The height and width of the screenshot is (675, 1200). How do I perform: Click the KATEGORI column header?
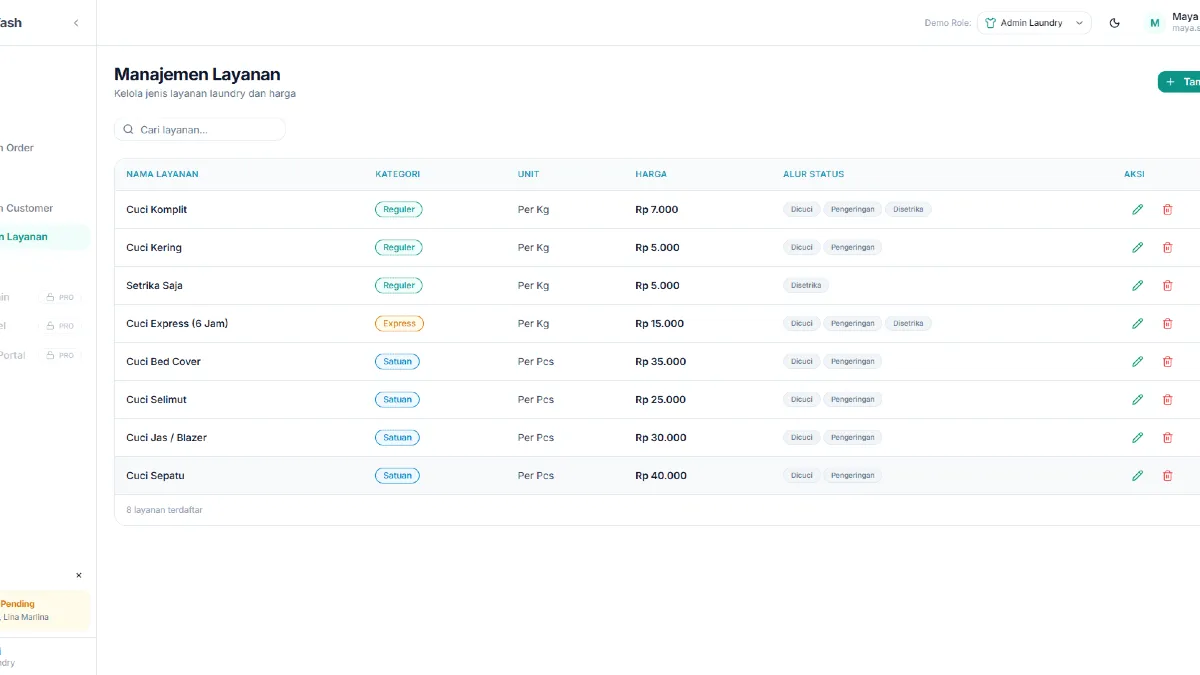[397, 174]
